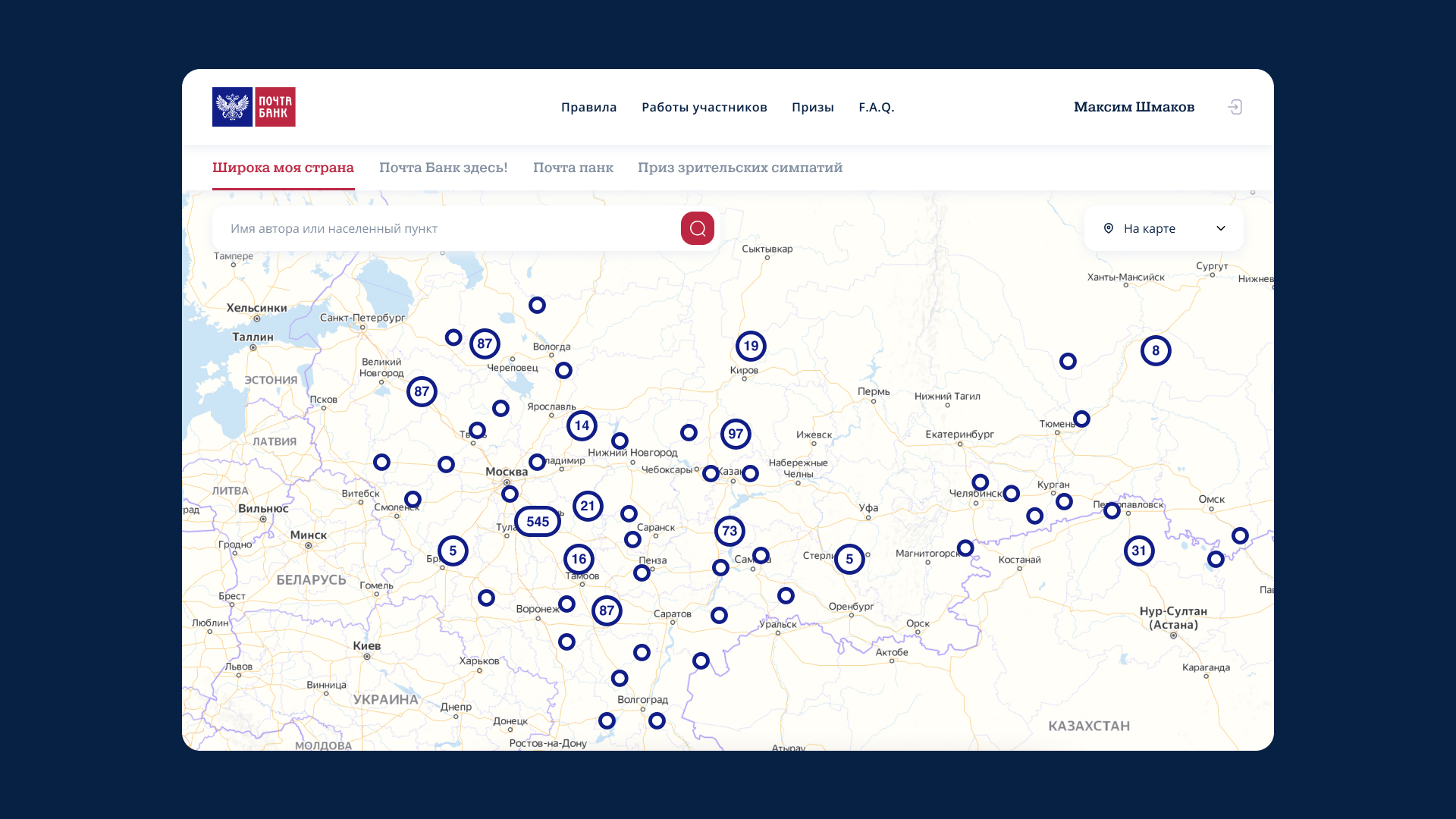Open cluster 5 near Стерлитамак
Image resolution: width=1456 pixels, height=819 pixels.
click(x=849, y=560)
